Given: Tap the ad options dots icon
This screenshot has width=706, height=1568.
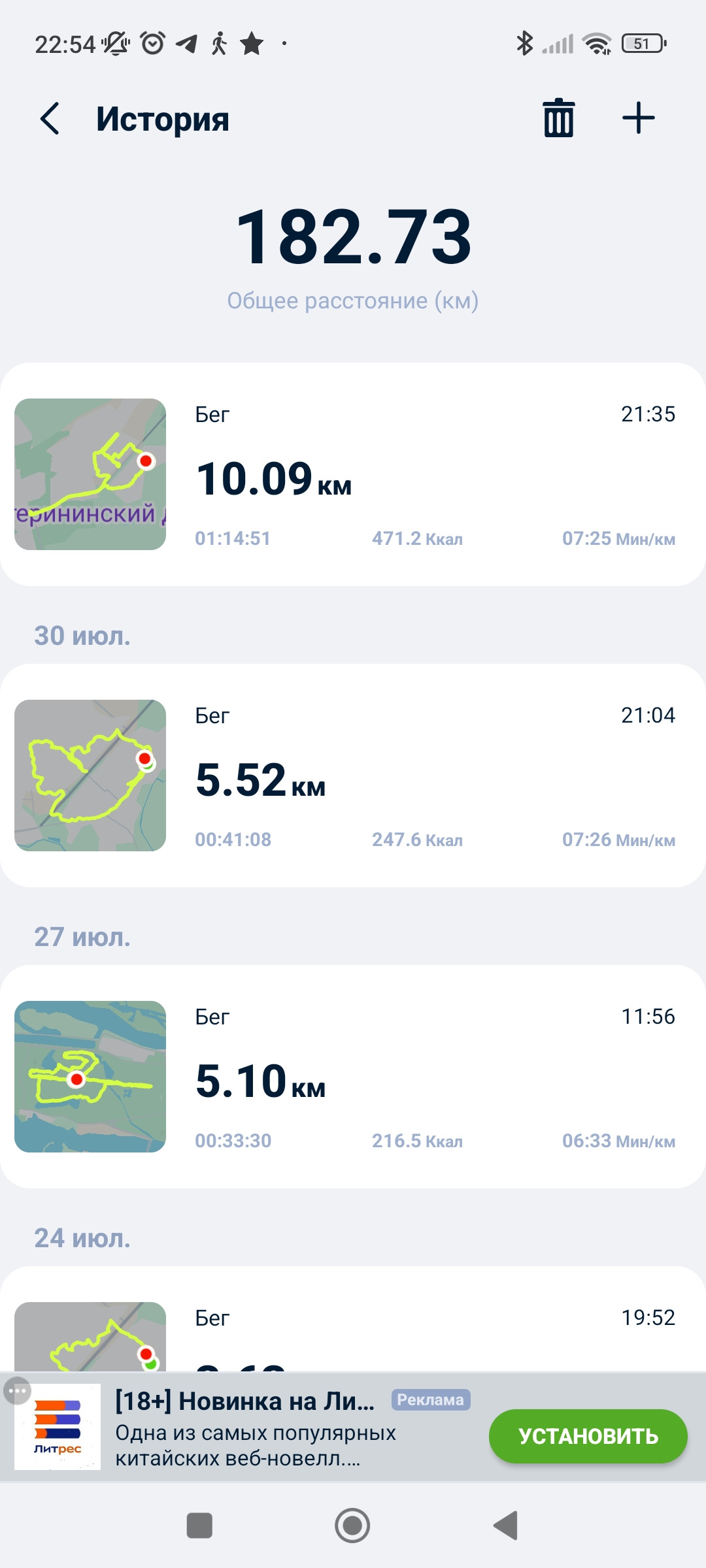Looking at the screenshot, I should [17, 1391].
